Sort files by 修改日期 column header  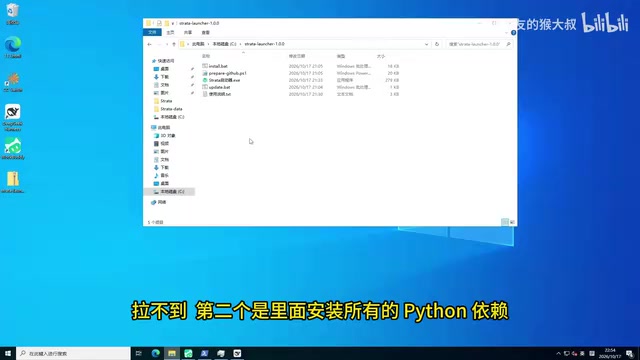click(297, 56)
